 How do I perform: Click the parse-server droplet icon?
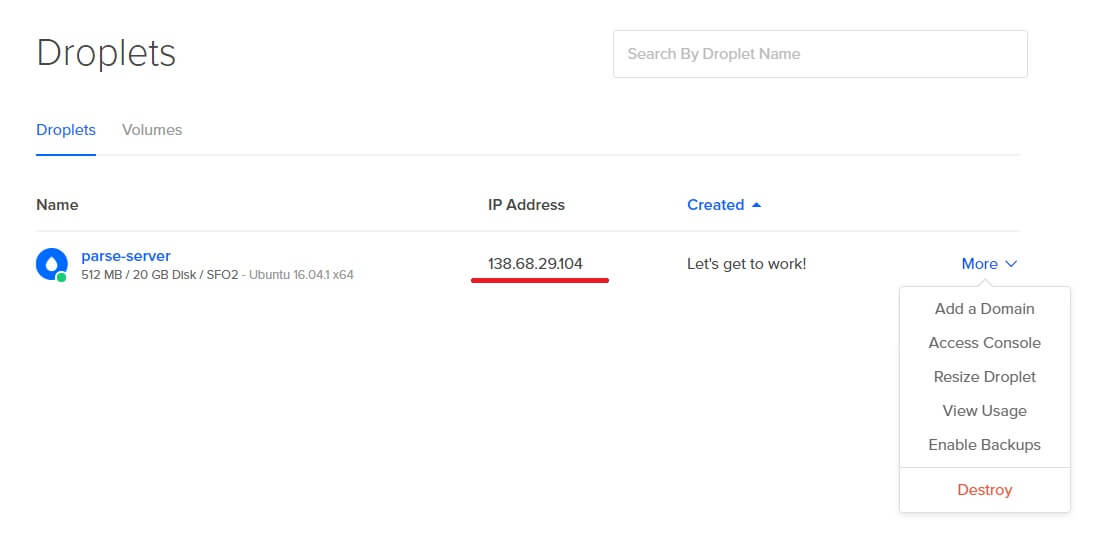(51, 264)
